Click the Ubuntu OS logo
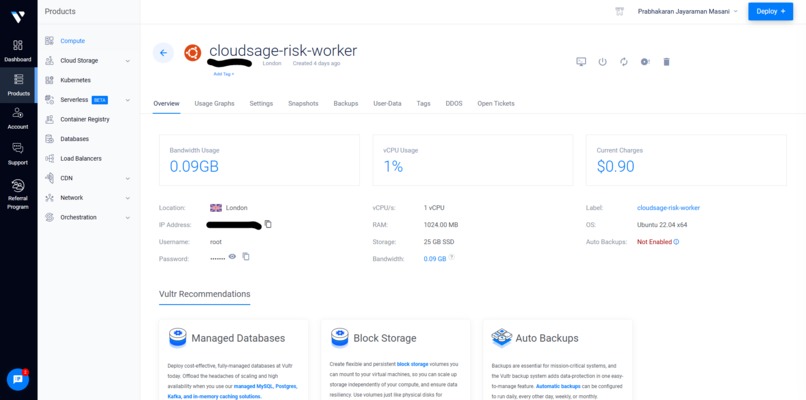 (x=193, y=52)
